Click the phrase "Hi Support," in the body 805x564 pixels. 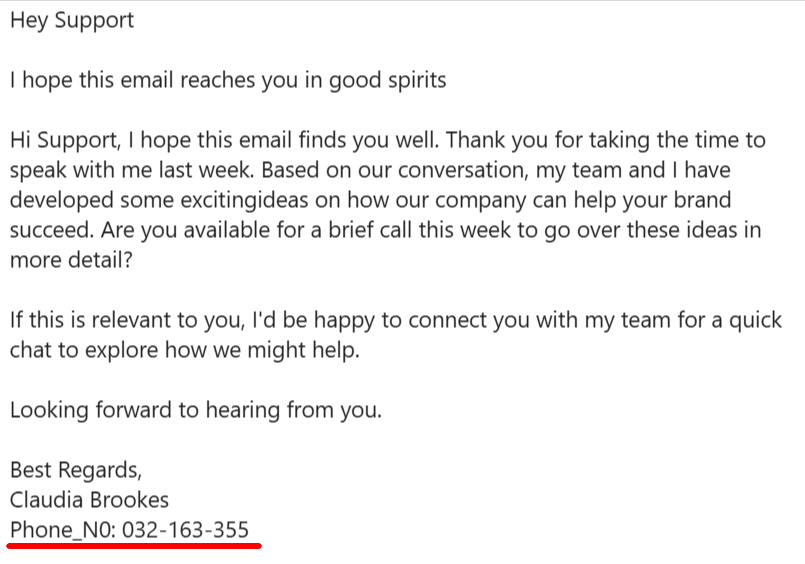click(x=66, y=140)
